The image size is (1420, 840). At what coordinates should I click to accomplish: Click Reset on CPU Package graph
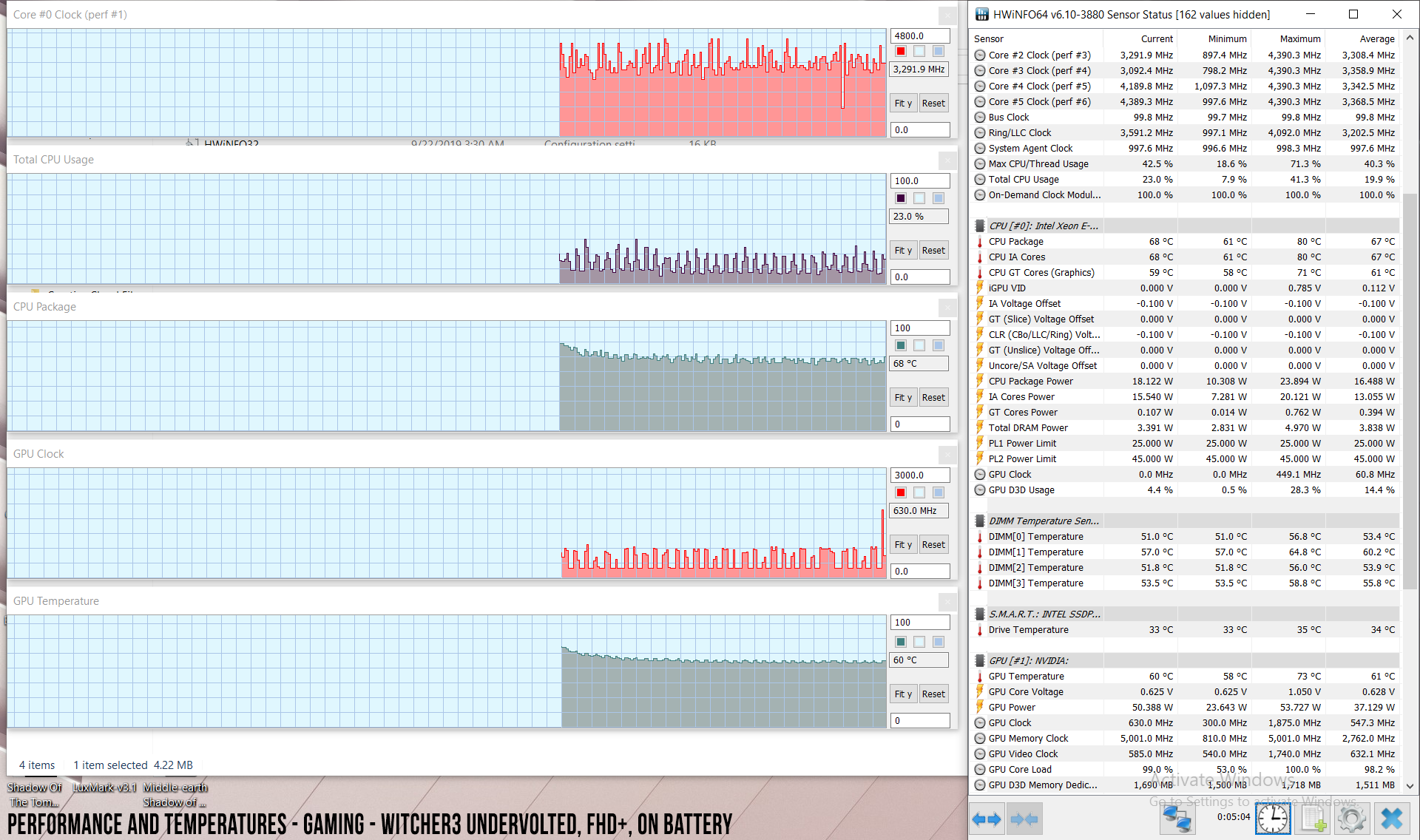coord(933,397)
